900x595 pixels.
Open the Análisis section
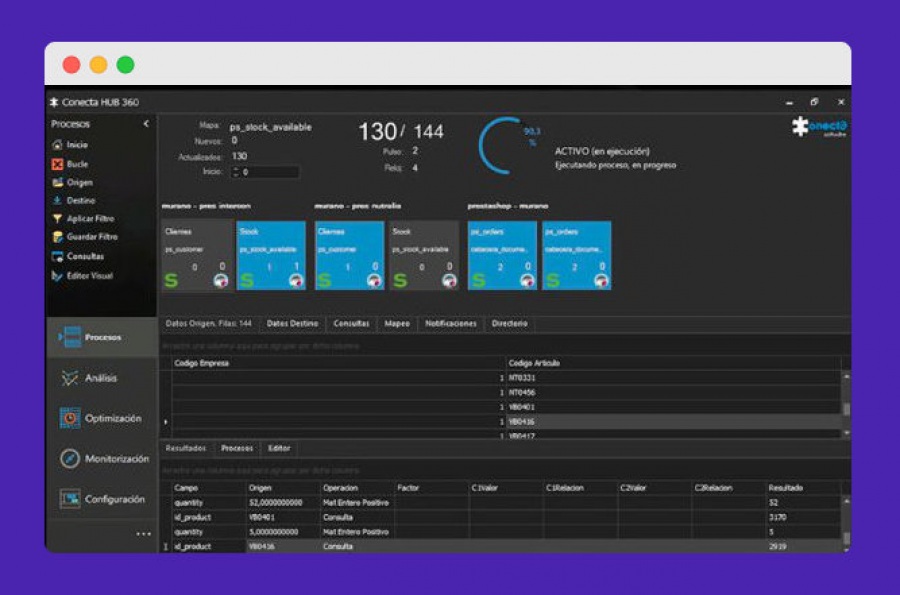[x=101, y=378]
